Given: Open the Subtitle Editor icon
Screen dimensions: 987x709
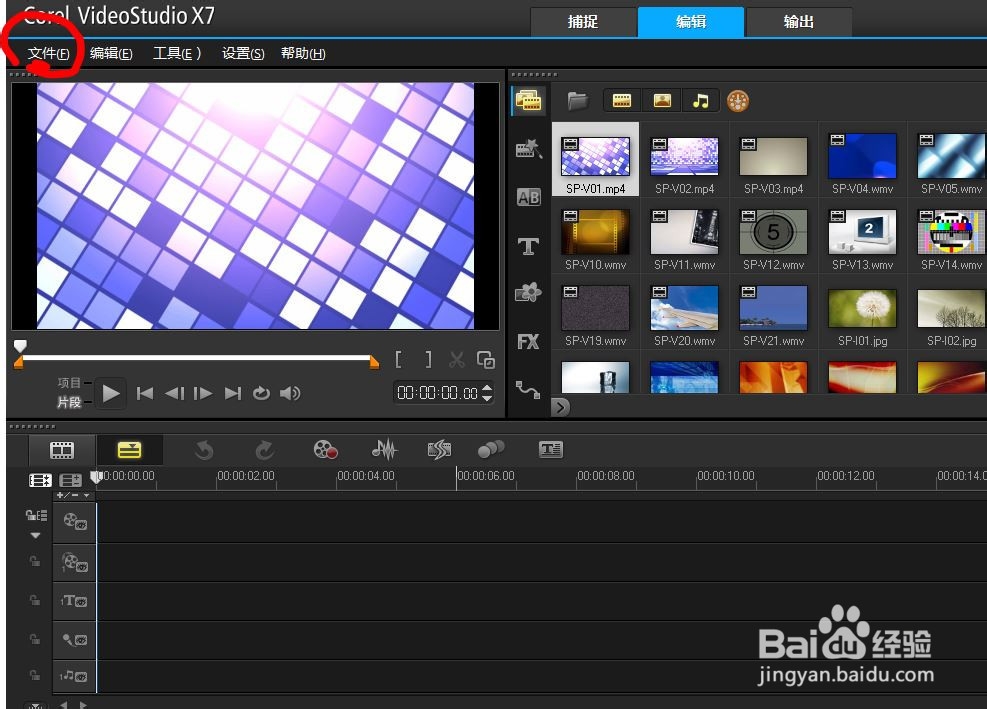Looking at the screenshot, I should [551, 449].
